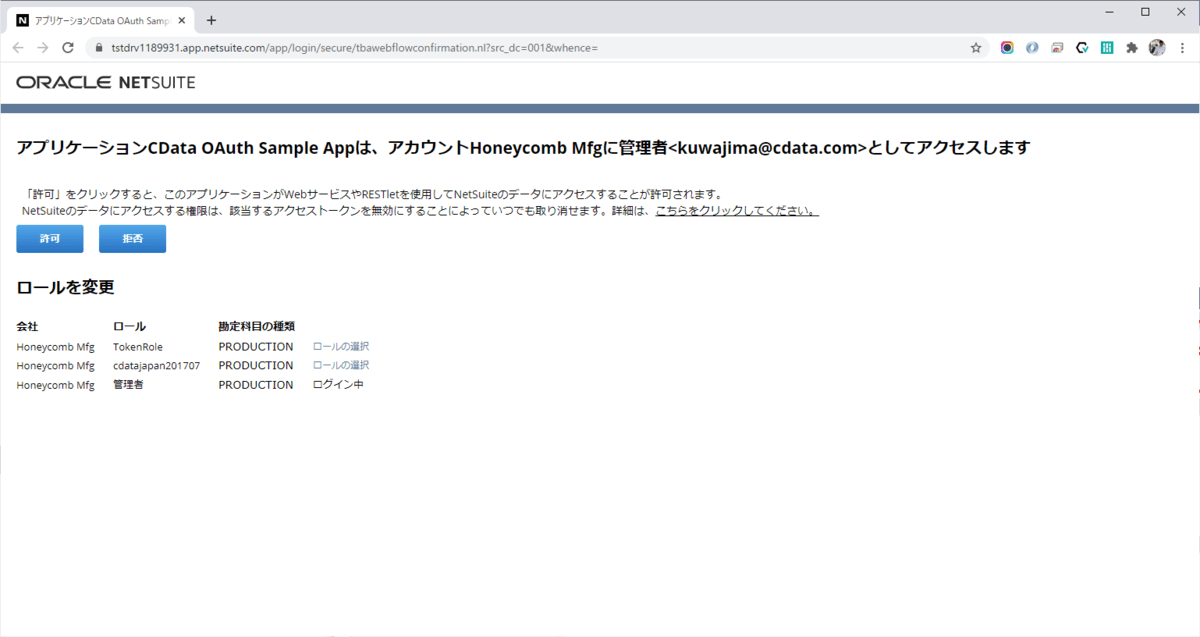This screenshot has width=1200, height=637.
Task: Maximize the Chrome window
Action: (1145, 12)
